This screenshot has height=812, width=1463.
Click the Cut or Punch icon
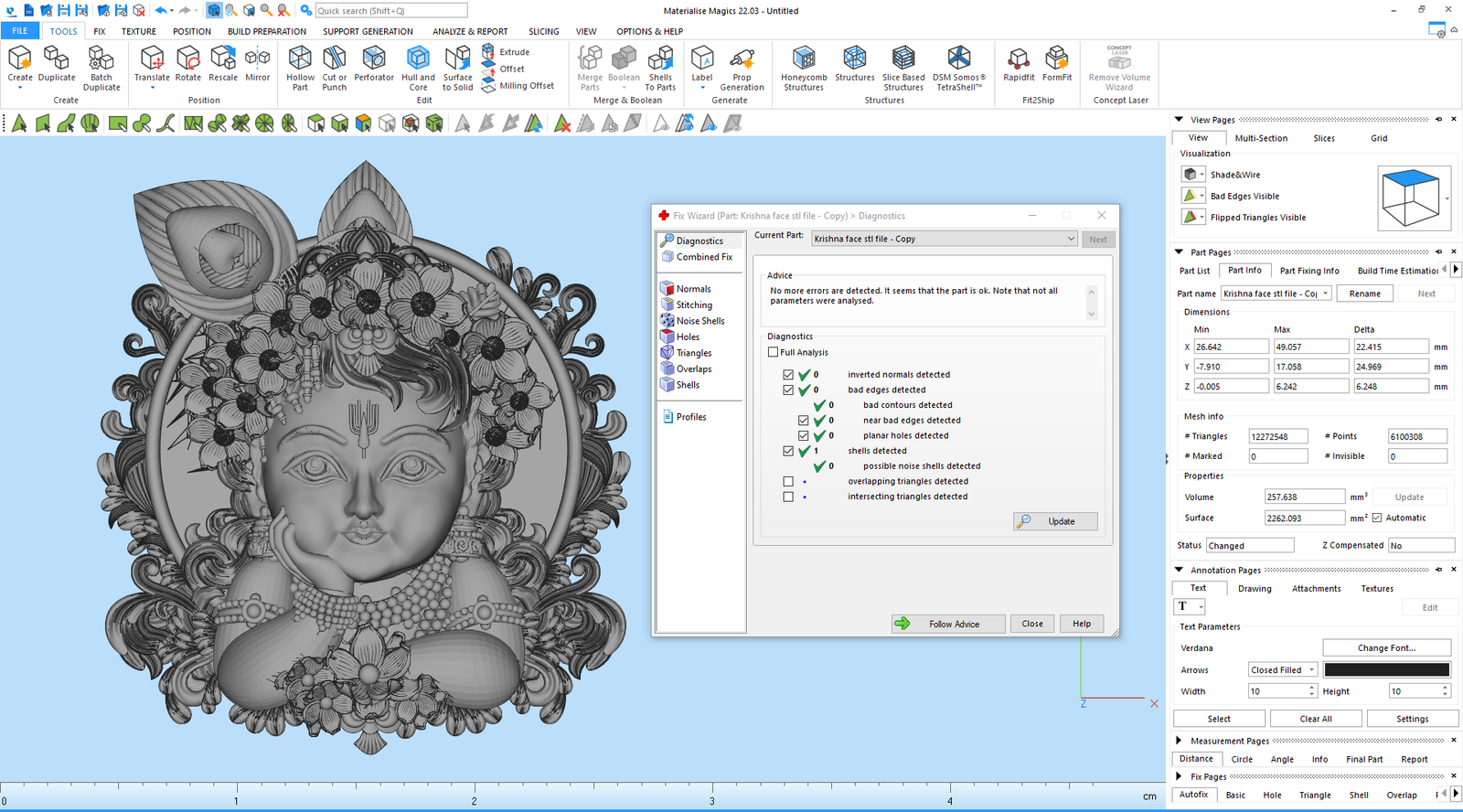point(335,68)
